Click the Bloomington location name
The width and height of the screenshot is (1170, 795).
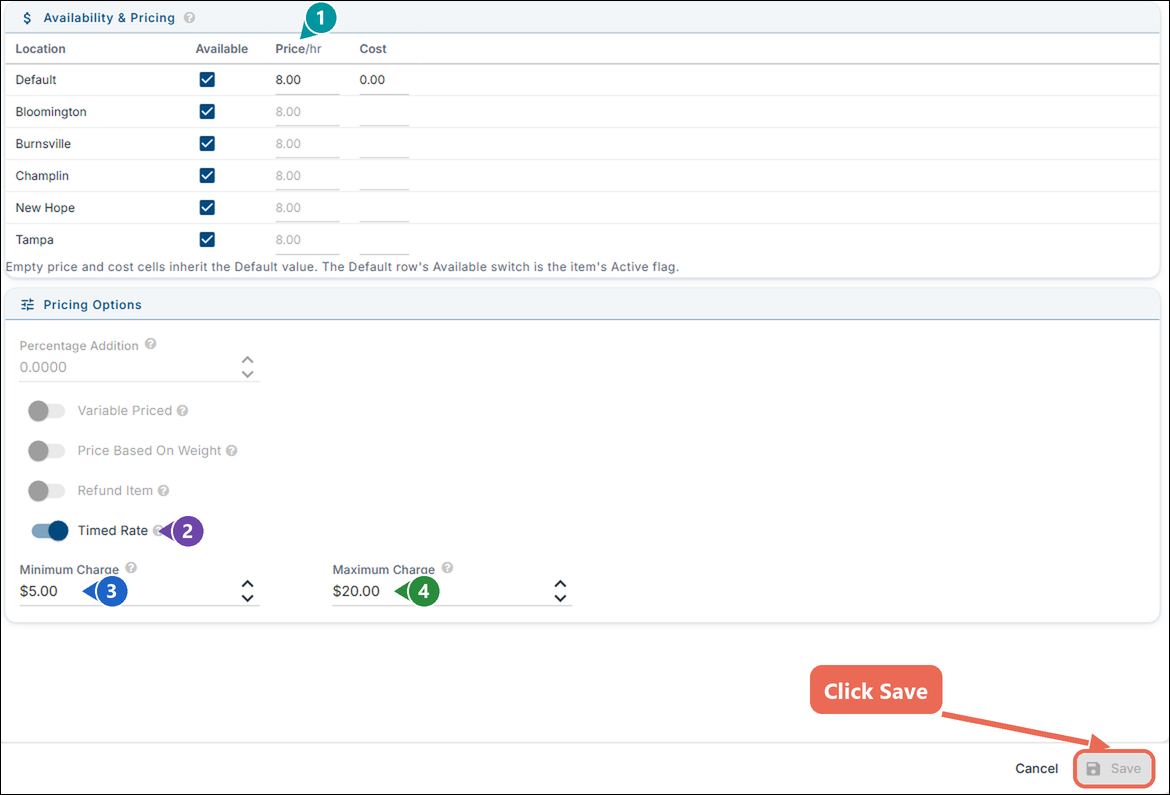coord(51,112)
